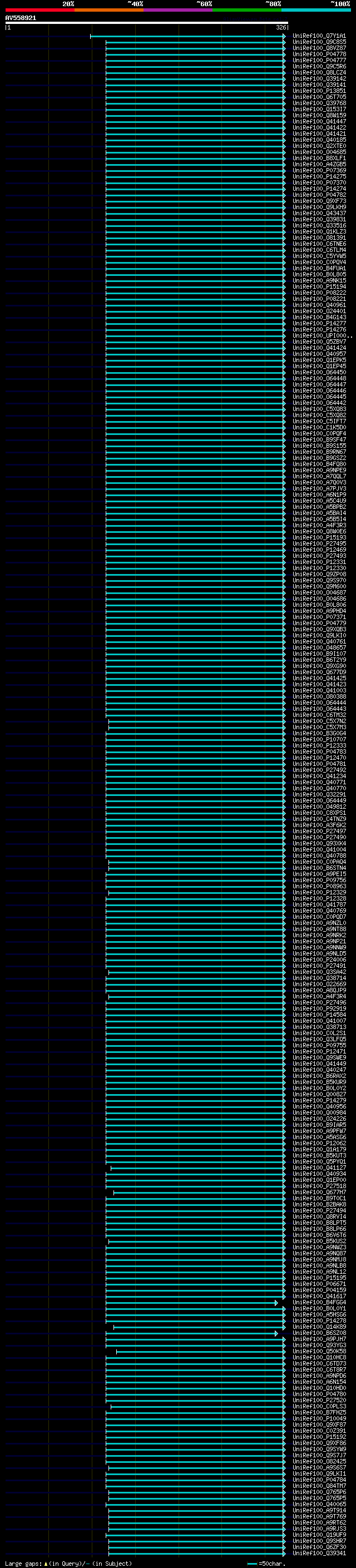Click query end position 326
The height and width of the screenshot is (1568, 356).
281,27
